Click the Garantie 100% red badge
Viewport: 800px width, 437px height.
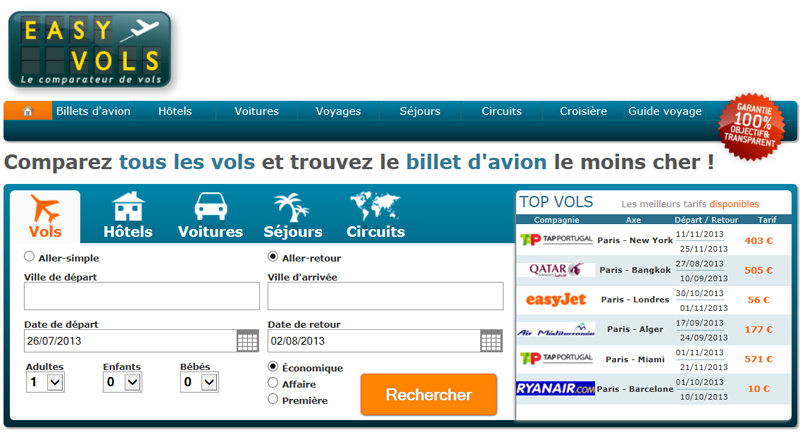tap(751, 127)
